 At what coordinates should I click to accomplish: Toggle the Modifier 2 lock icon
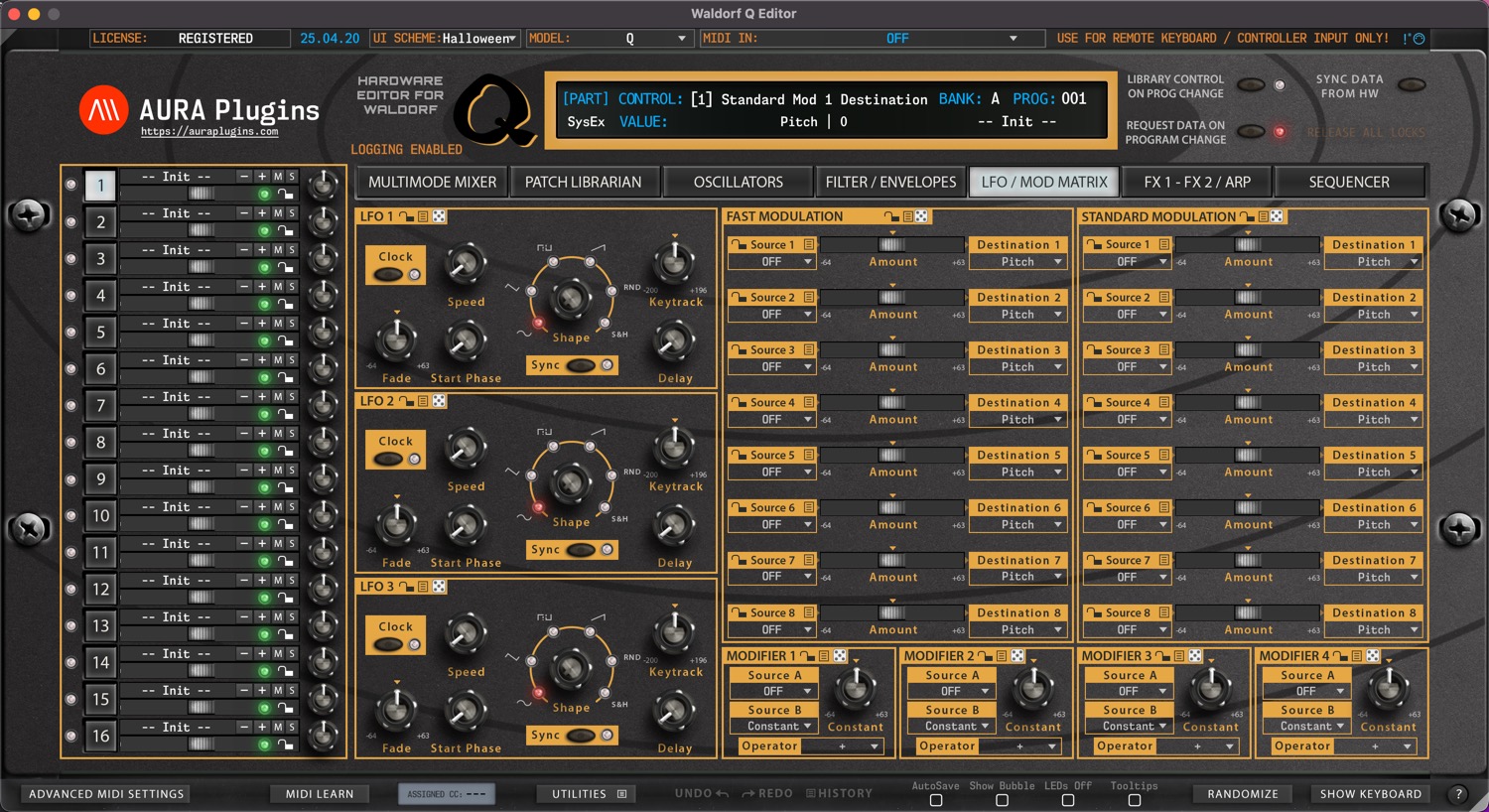985,656
